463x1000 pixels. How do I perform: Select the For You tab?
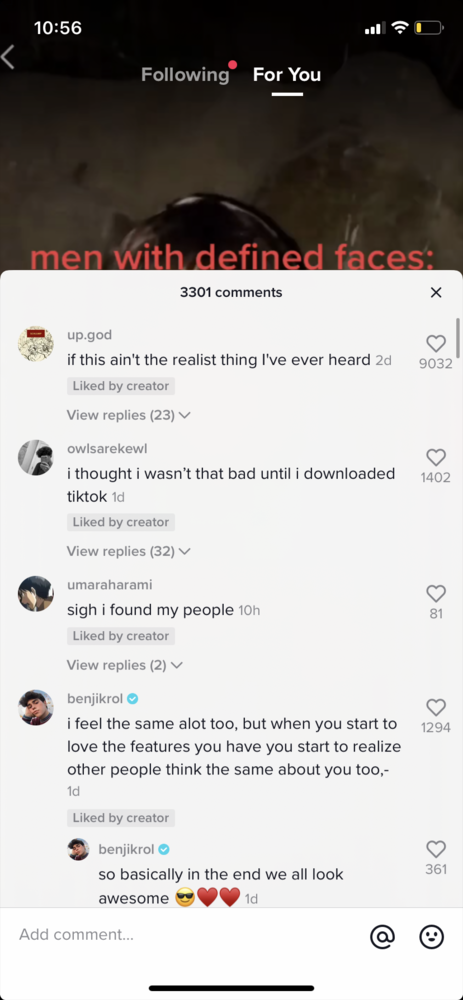[x=287, y=75]
